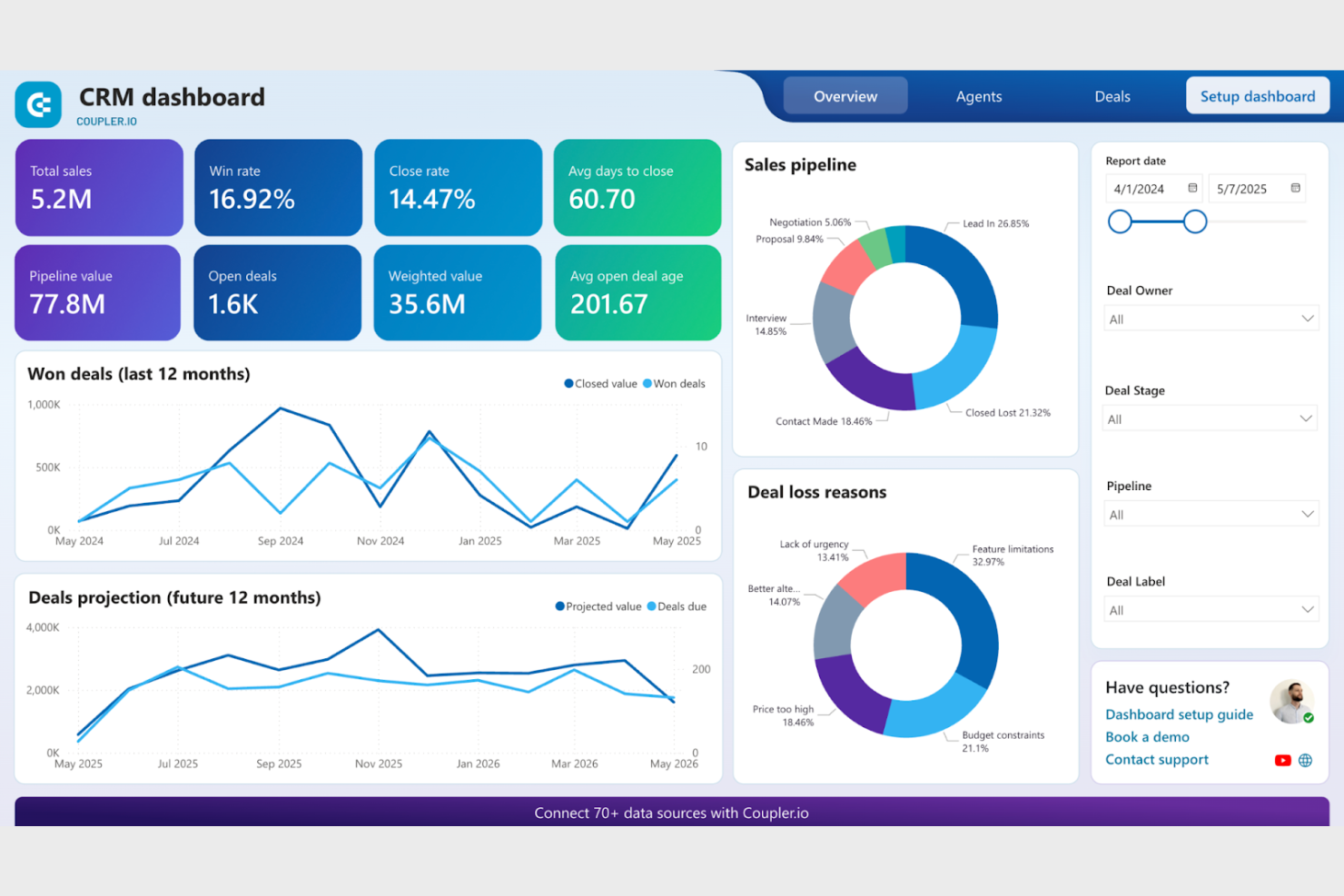Open the calendar picker for start date 4/1/2024
The height and width of the screenshot is (896, 1344).
[x=1191, y=188]
